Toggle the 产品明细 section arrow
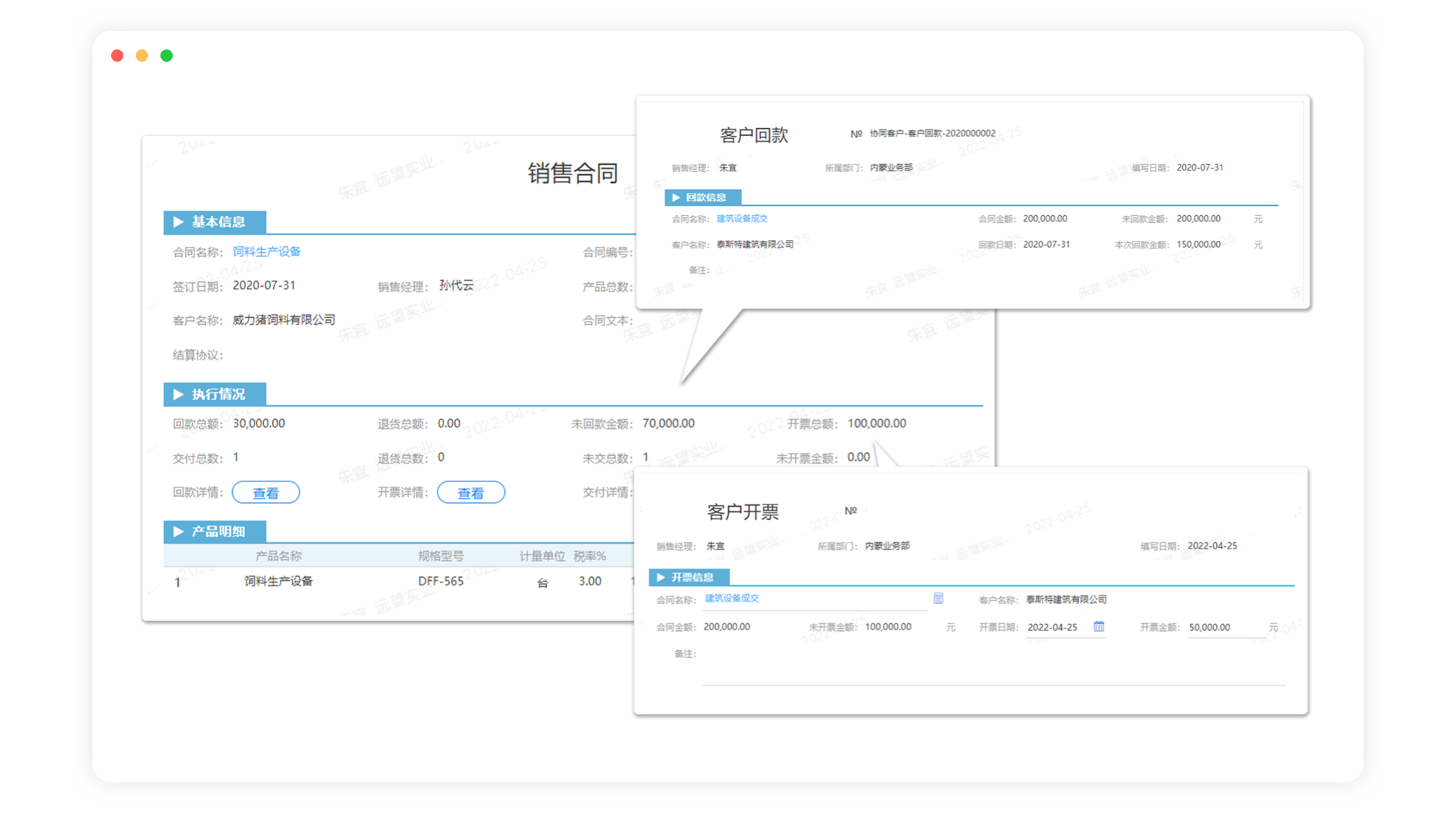The width and height of the screenshot is (1456, 813). point(179,531)
